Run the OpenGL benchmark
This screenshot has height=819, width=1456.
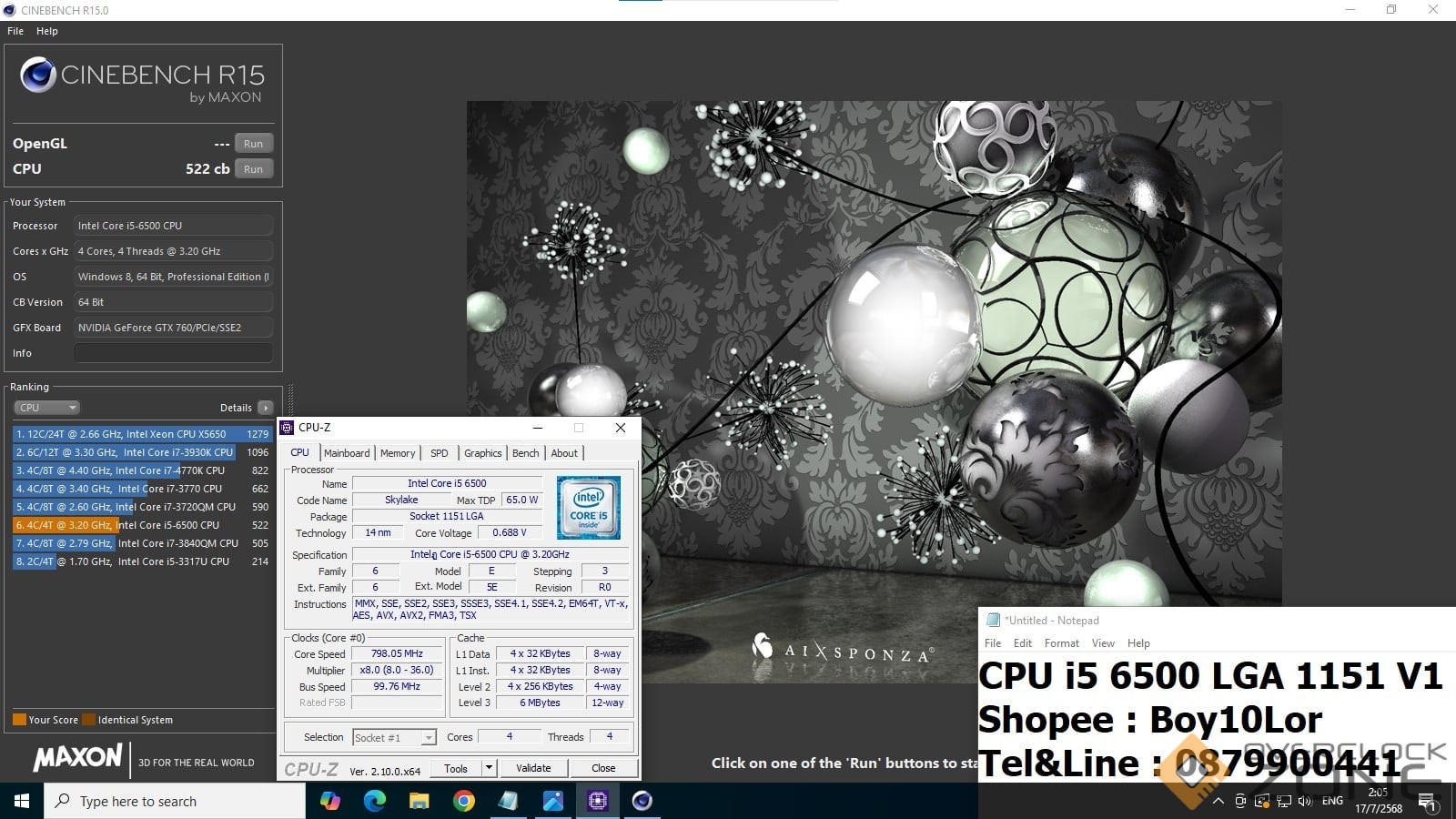pyautogui.click(x=253, y=144)
